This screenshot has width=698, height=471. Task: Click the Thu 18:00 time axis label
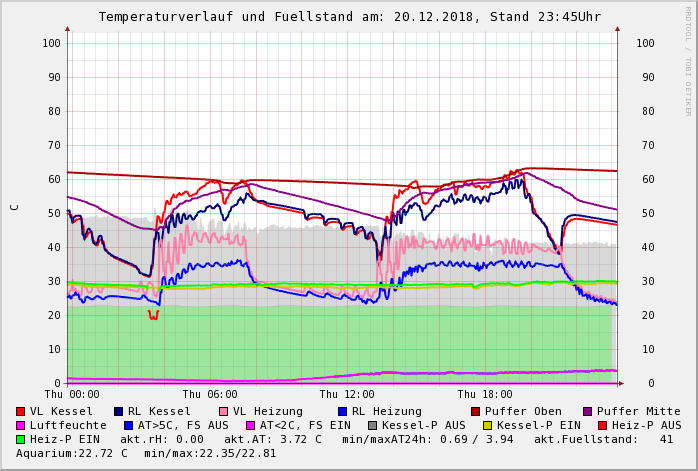tap(485, 395)
